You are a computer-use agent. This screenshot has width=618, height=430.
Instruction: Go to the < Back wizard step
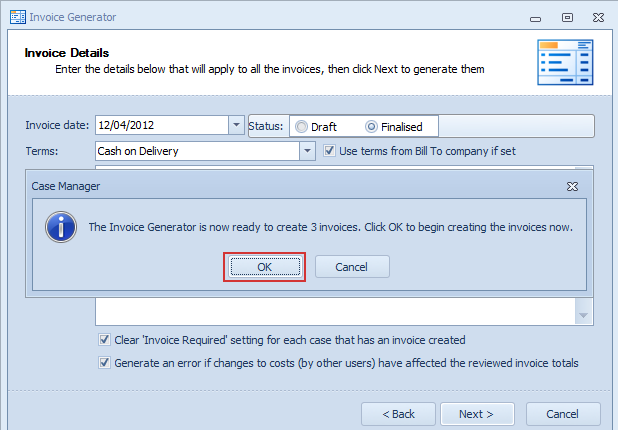tap(398, 414)
